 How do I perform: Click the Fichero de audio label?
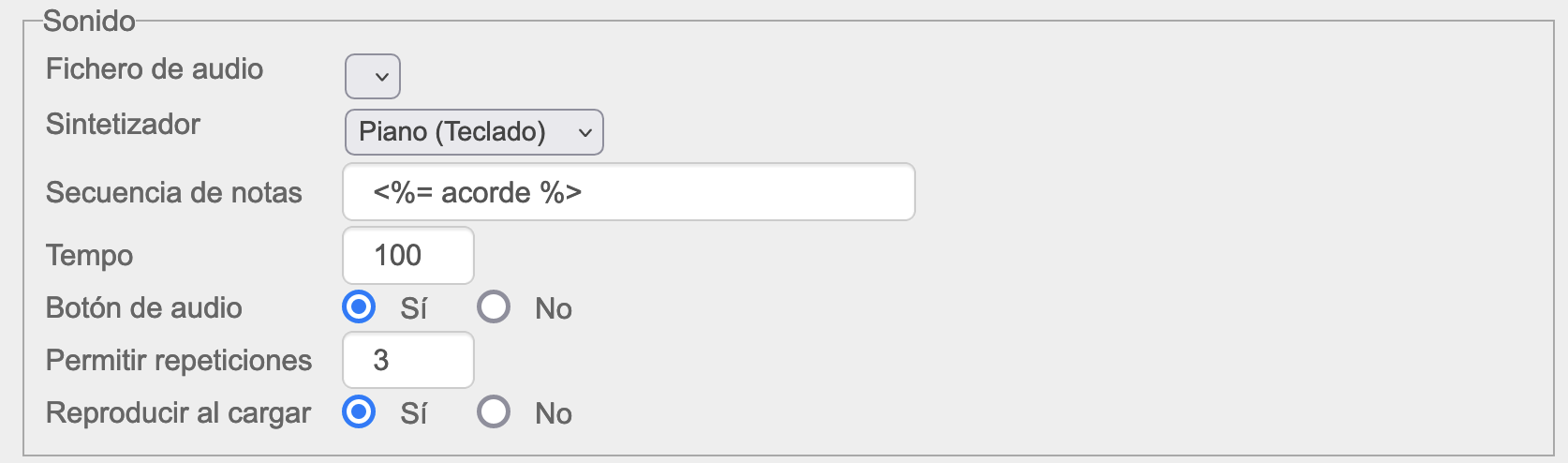pos(155,69)
